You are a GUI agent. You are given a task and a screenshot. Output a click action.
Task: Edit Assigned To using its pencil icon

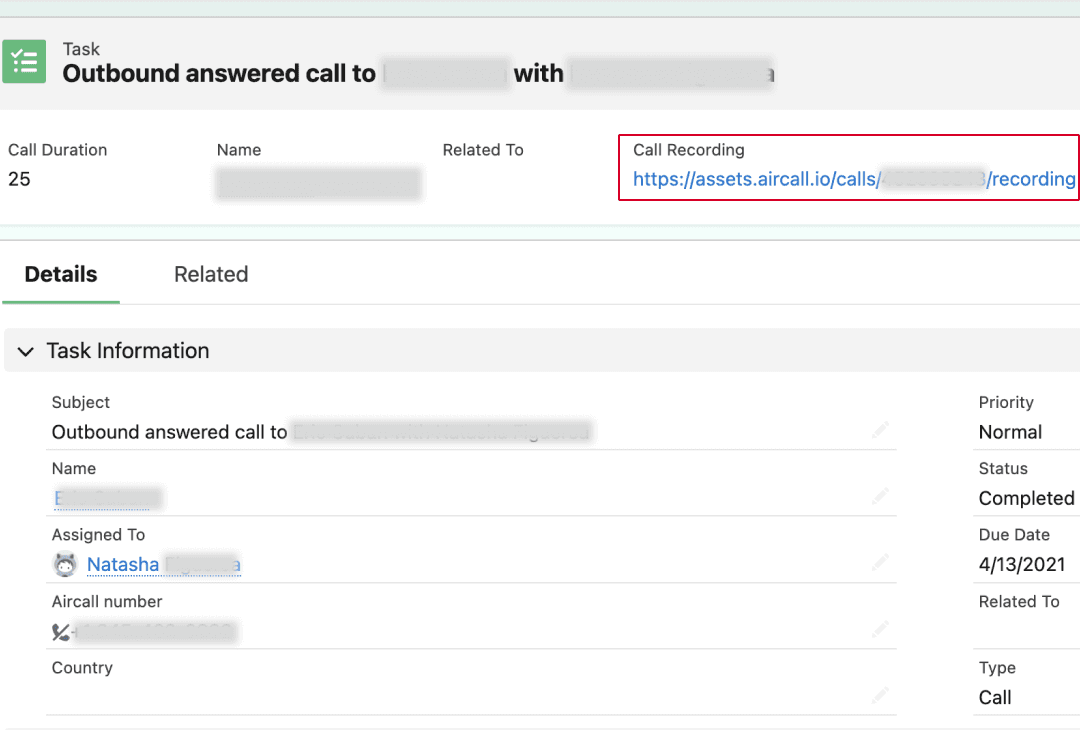(x=880, y=564)
